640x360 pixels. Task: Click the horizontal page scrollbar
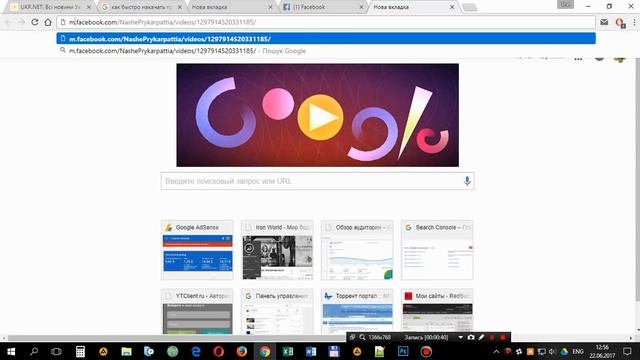(x=176, y=338)
